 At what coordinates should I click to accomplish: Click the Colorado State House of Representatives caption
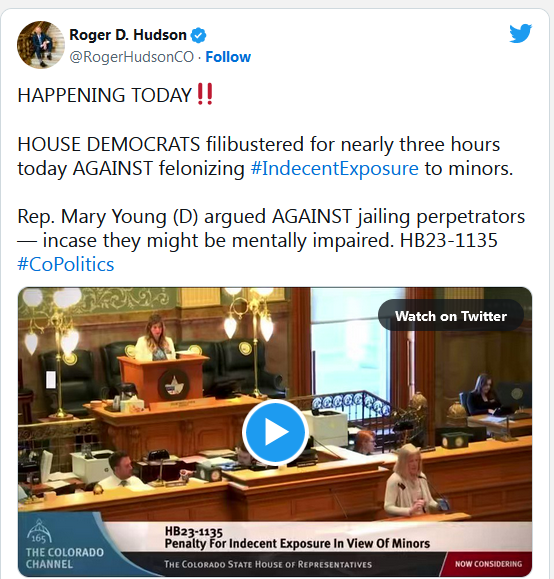[x=268, y=564]
